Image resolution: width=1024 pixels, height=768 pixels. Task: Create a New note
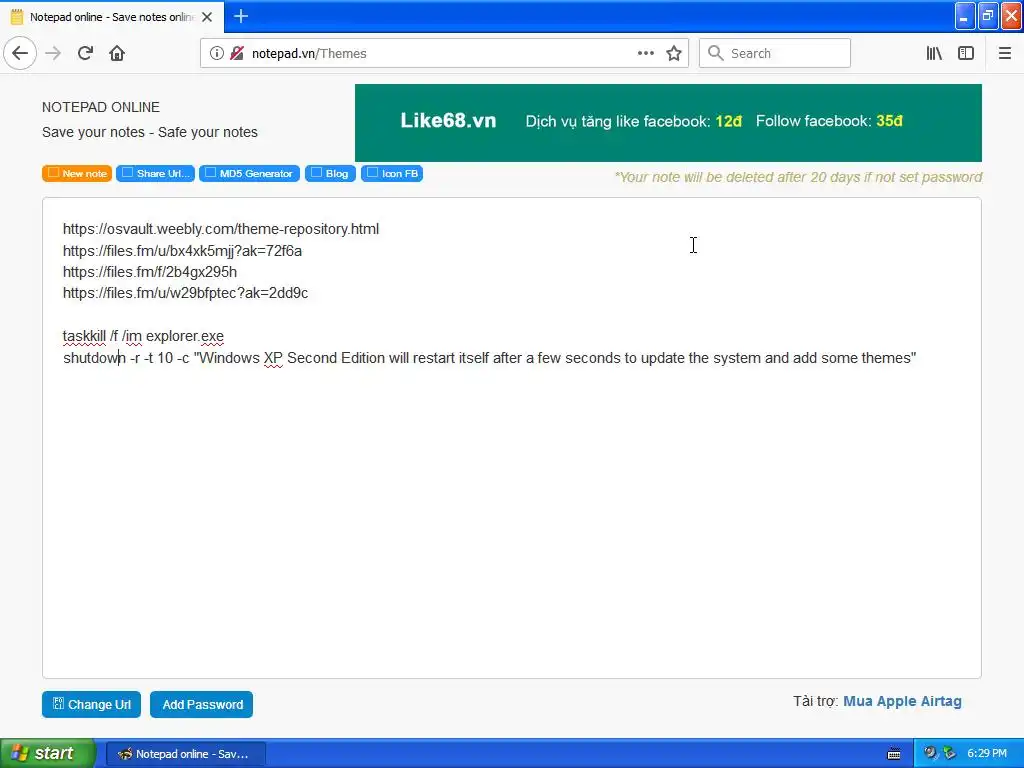(x=77, y=173)
